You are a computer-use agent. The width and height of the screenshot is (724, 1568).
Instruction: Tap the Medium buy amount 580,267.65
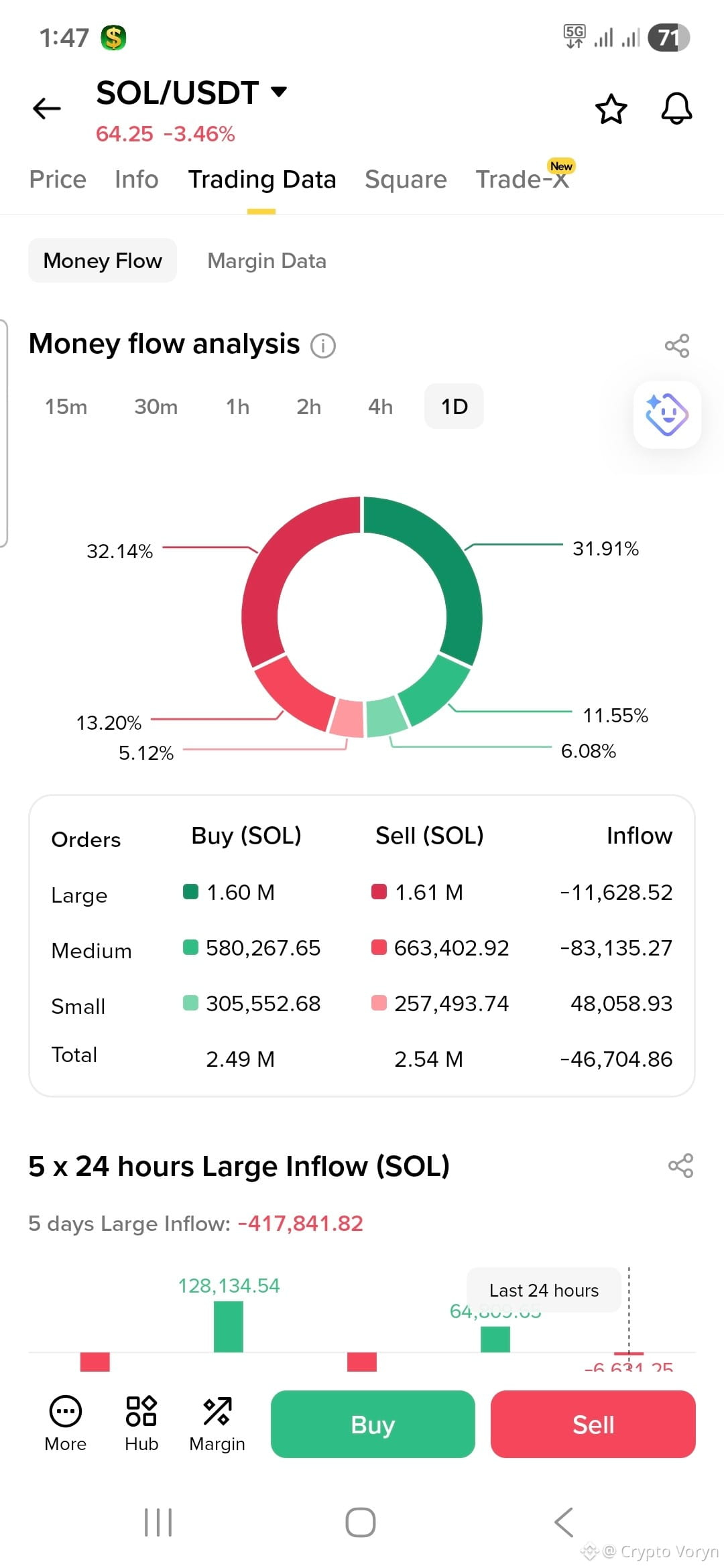coord(263,948)
